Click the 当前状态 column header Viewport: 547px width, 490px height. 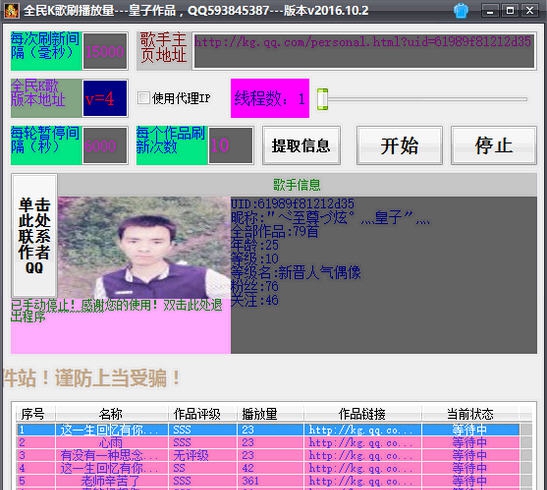[470, 414]
